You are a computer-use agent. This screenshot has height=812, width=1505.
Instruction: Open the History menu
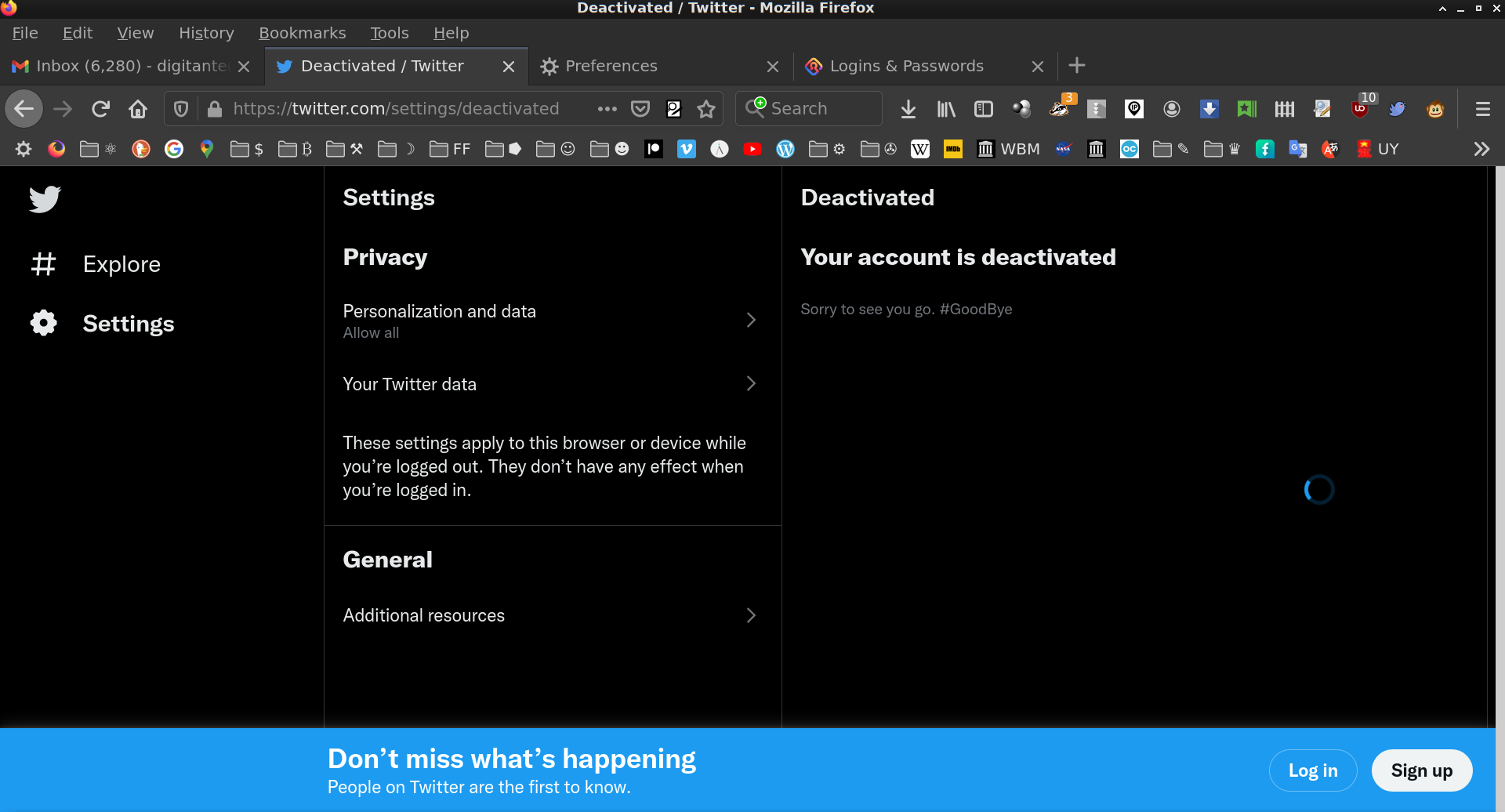206,33
